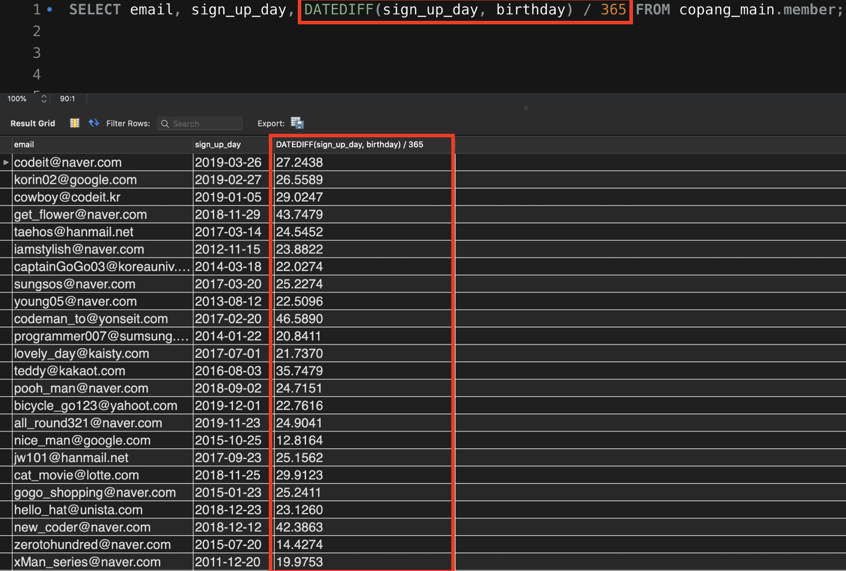Click the refresh results icon
The height and width of the screenshot is (571, 846).
[x=94, y=123]
